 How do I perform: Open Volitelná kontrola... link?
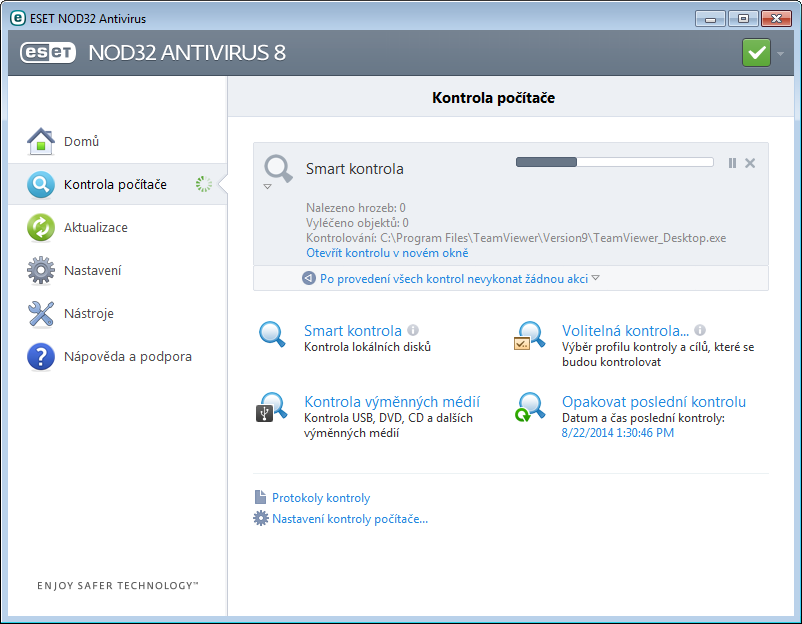pos(625,330)
